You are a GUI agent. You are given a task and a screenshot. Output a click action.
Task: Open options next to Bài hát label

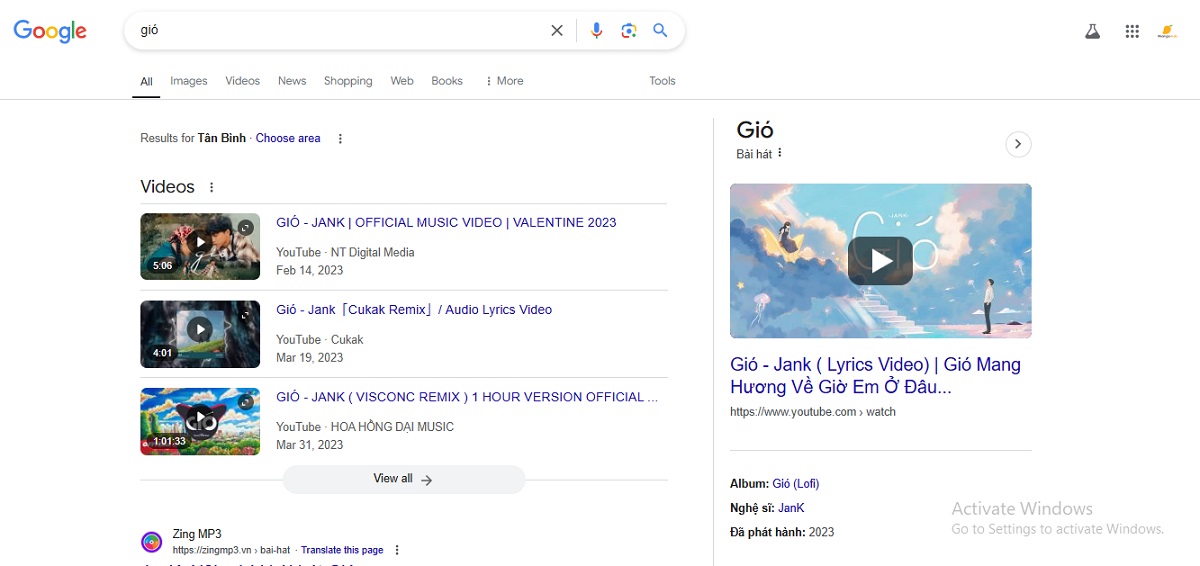click(780, 154)
